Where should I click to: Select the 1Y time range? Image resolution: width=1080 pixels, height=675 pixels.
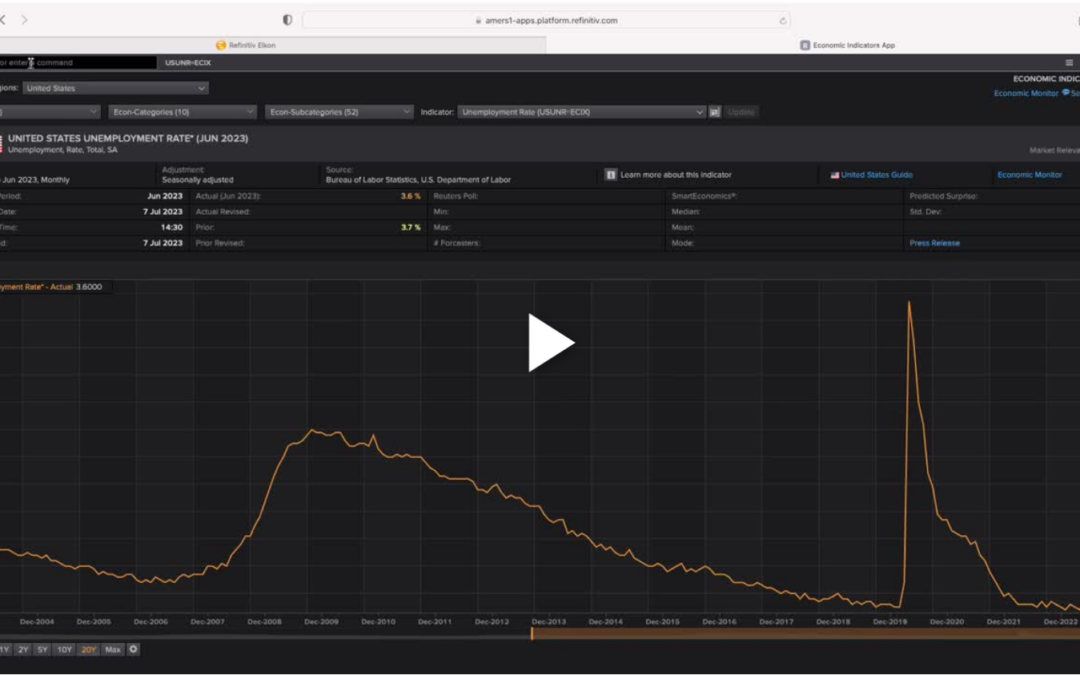pos(5,650)
